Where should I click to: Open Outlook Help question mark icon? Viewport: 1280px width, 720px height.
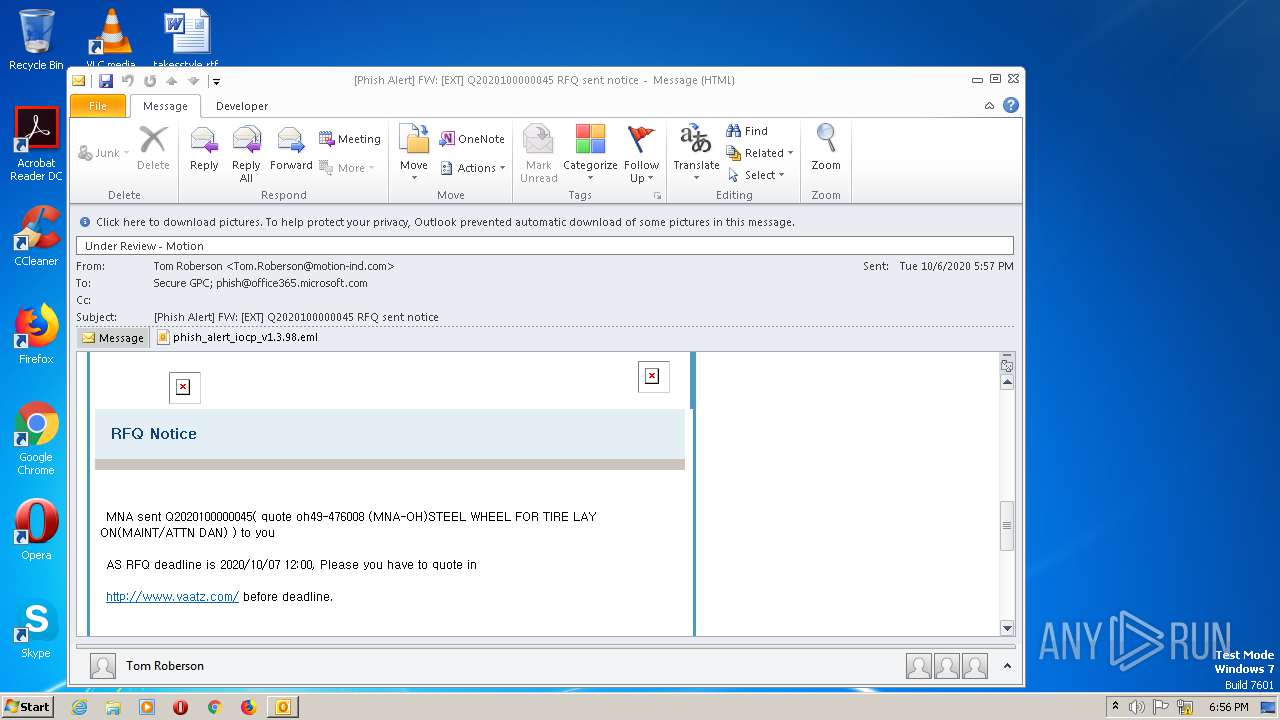pos(1011,105)
